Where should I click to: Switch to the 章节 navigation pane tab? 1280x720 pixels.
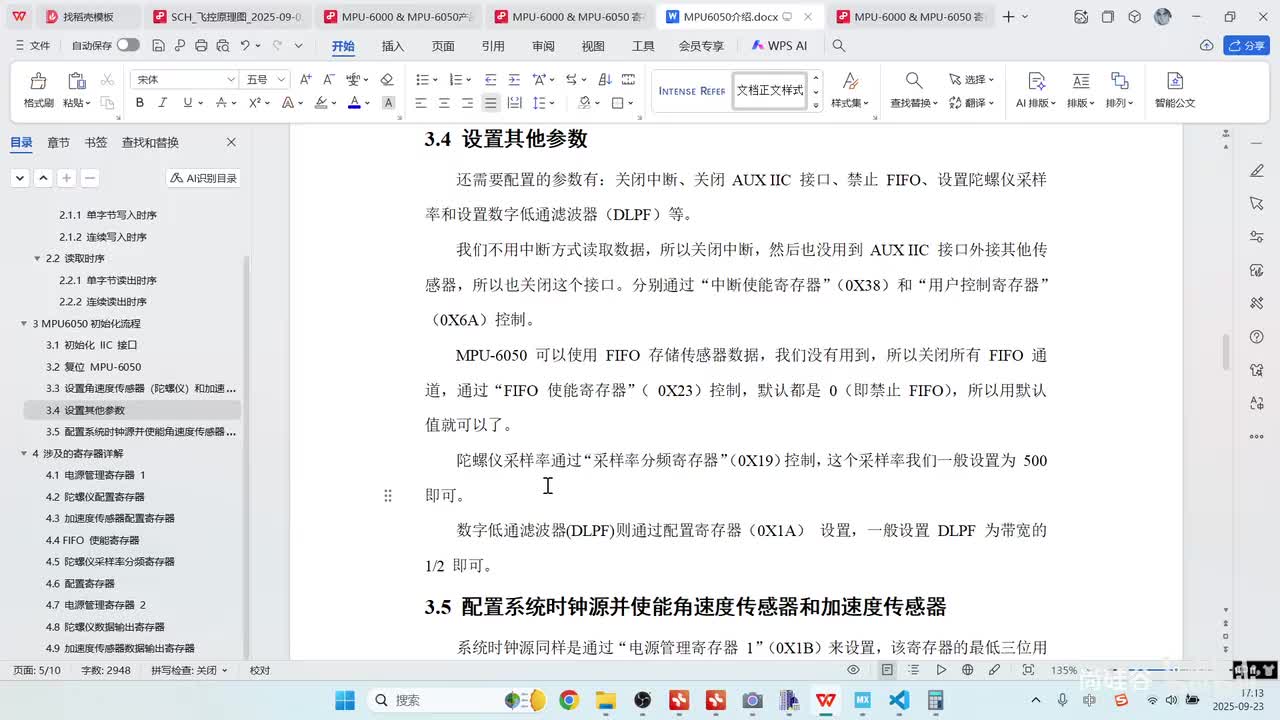[58, 142]
